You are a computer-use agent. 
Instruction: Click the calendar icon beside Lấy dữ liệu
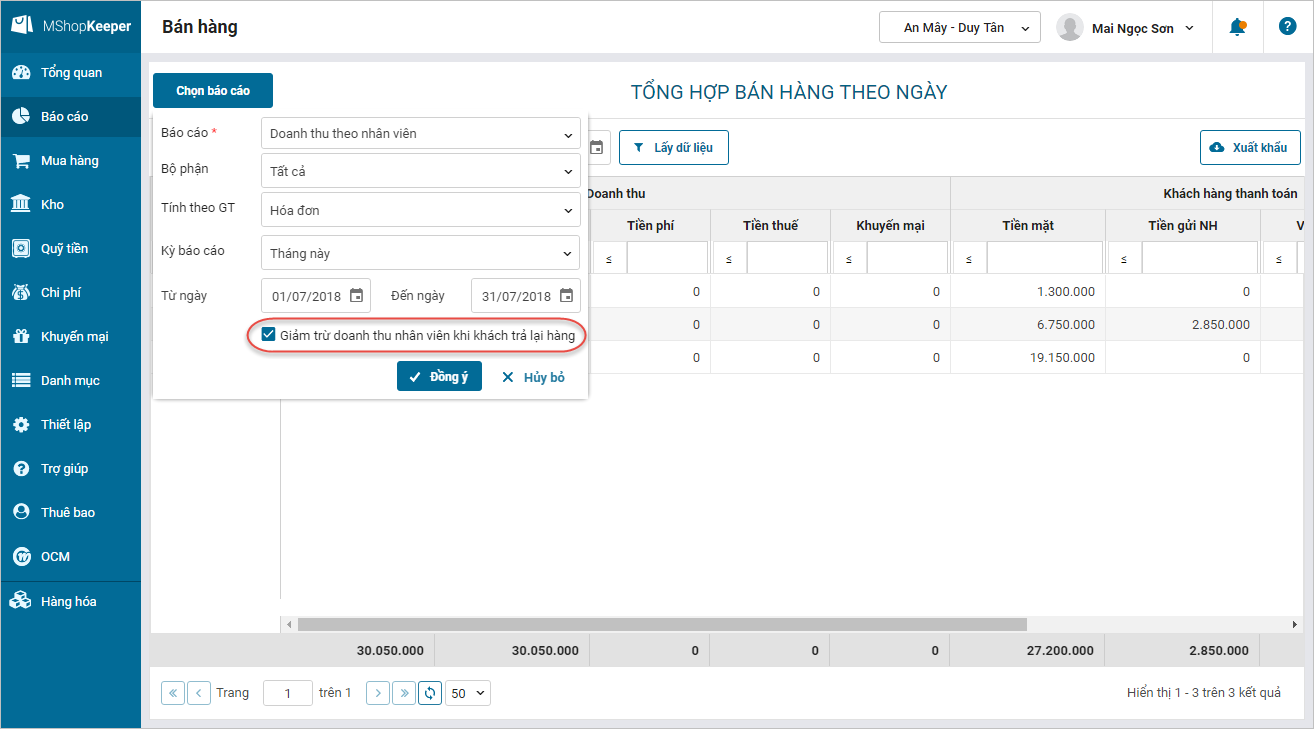tap(597, 148)
